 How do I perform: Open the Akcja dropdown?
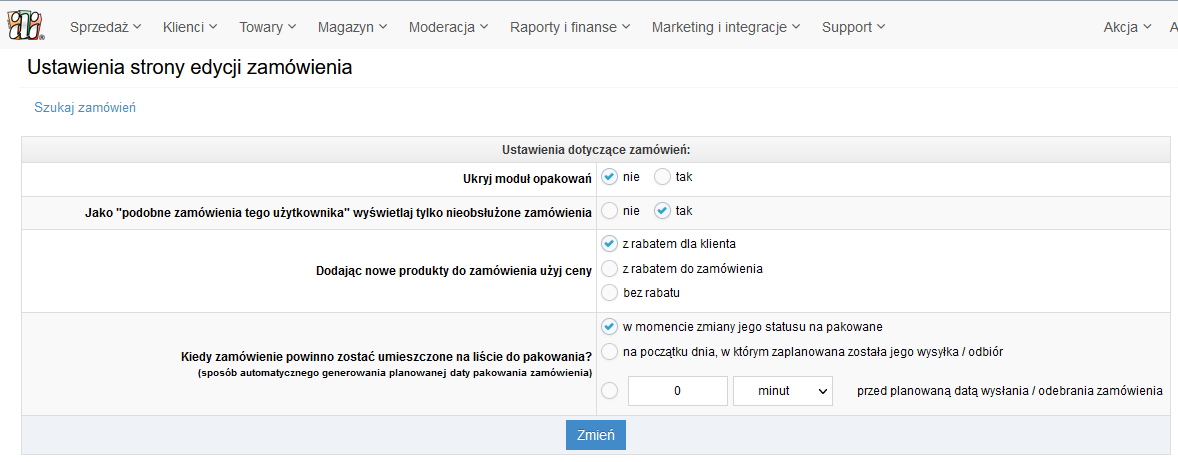[x=1127, y=27]
